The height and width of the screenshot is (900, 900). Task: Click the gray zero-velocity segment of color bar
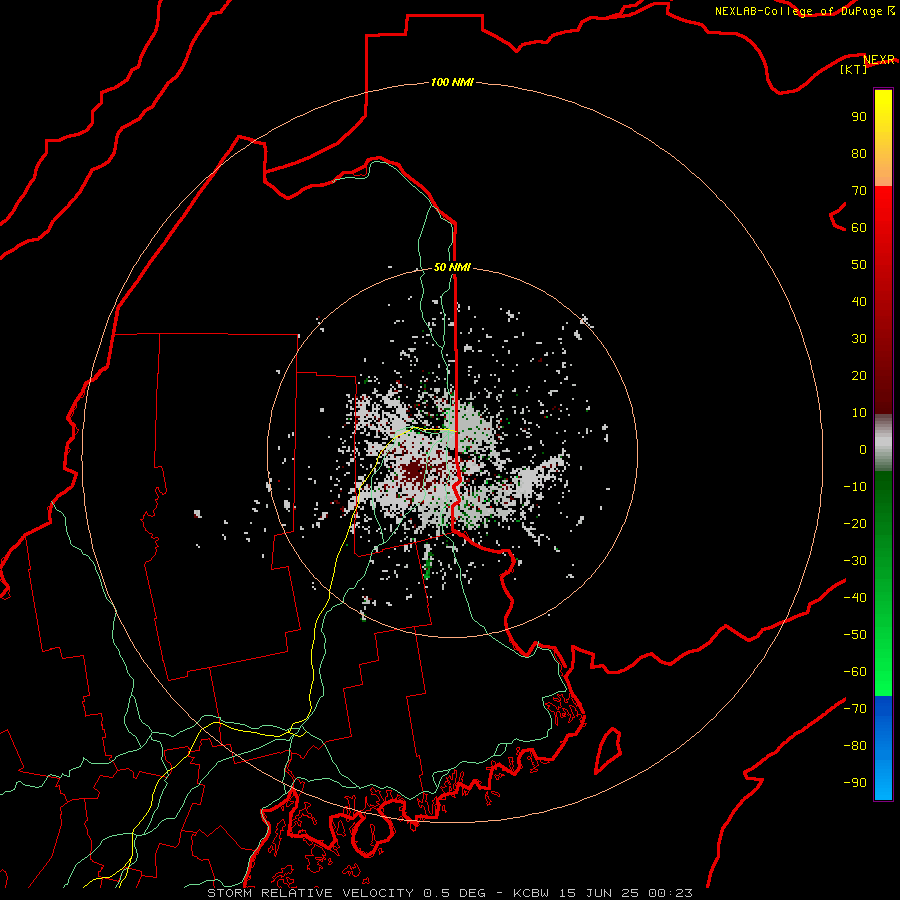(883, 443)
